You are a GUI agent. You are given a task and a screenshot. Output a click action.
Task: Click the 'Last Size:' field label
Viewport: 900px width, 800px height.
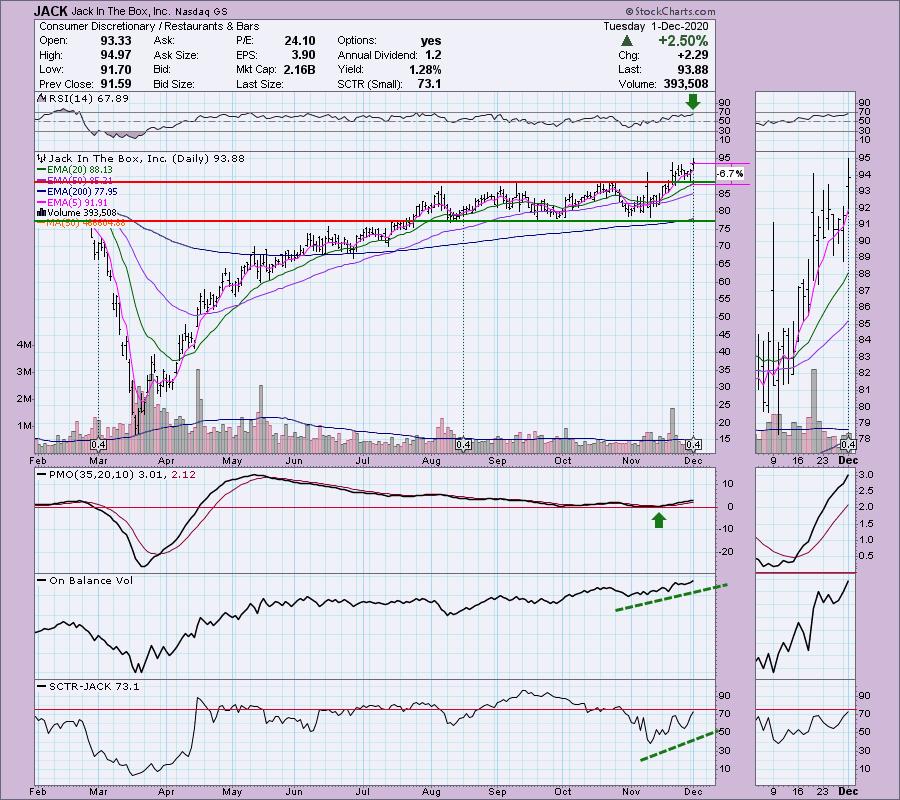259,84
